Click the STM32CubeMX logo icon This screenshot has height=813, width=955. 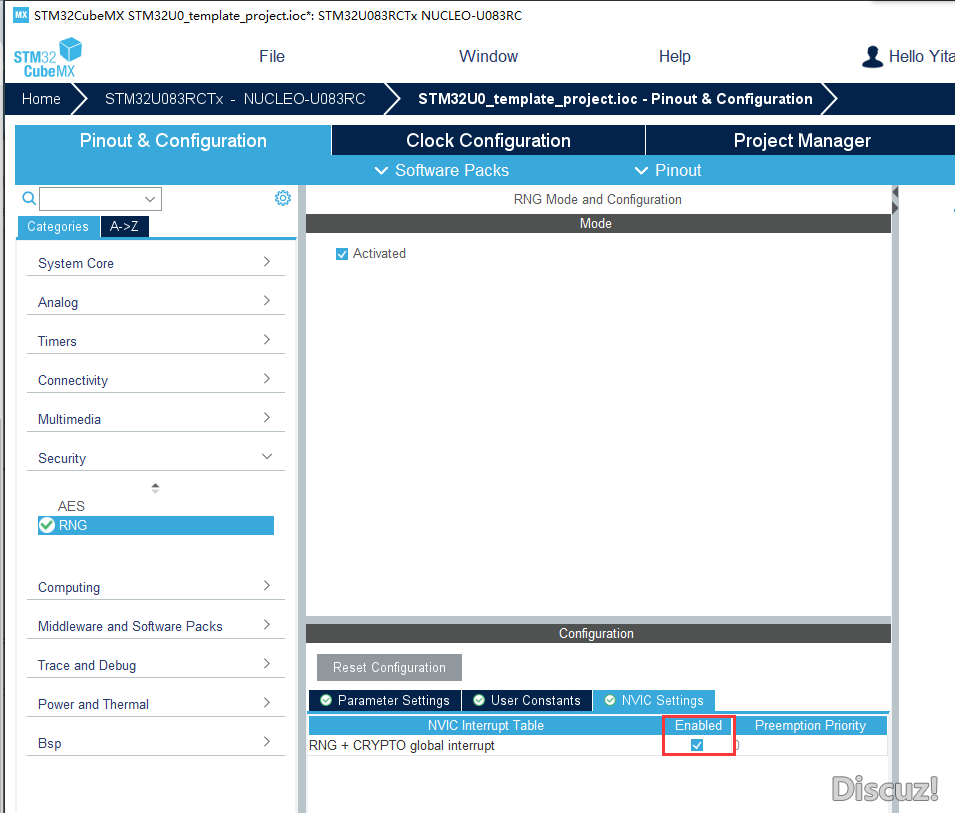point(48,57)
